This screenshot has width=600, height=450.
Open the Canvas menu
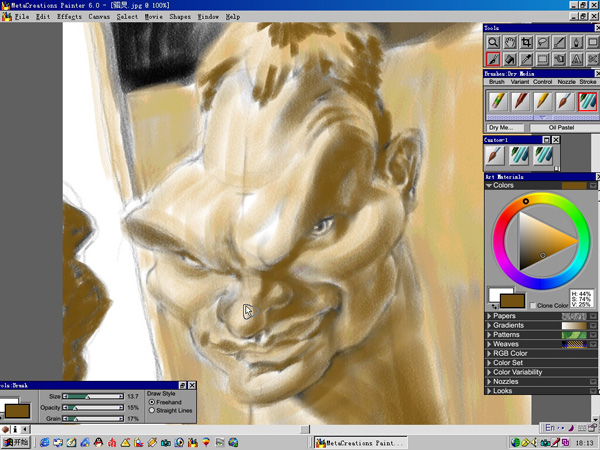pyautogui.click(x=99, y=17)
